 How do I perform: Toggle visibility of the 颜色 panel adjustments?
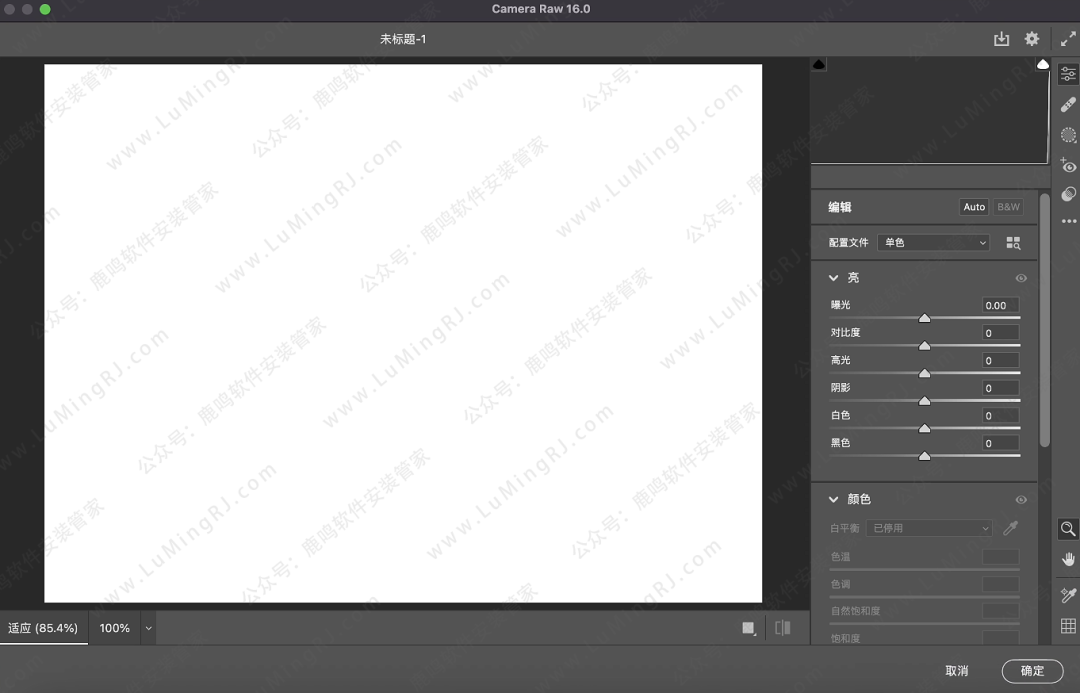(x=1021, y=499)
